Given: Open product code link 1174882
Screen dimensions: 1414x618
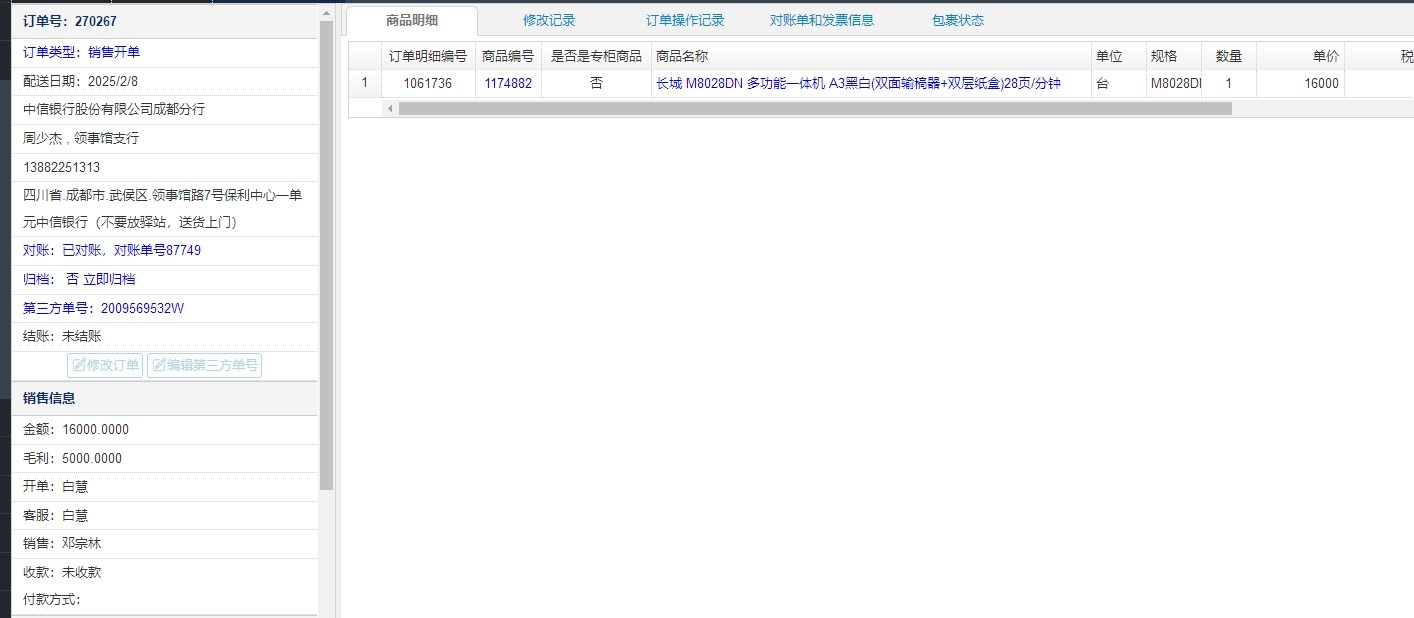Looking at the screenshot, I should click(x=508, y=84).
